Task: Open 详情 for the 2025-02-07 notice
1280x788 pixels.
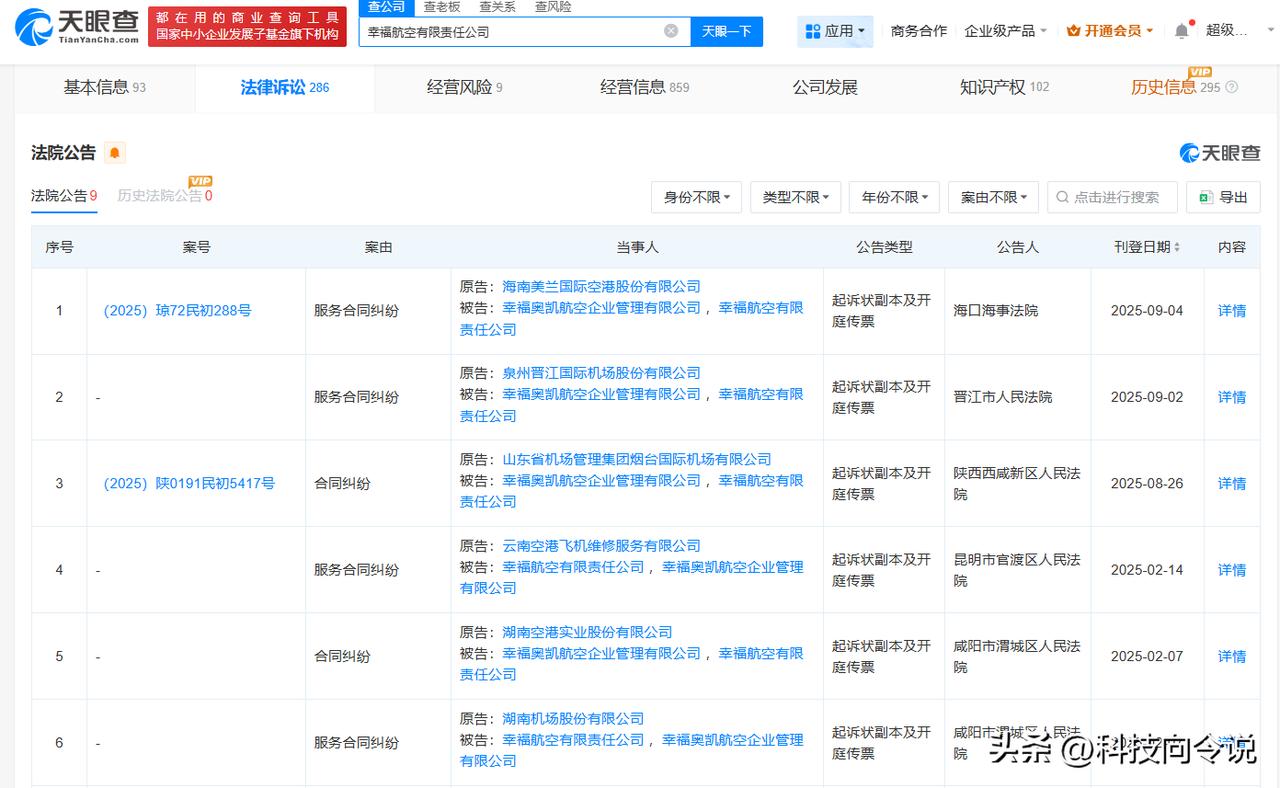Action: 1232,657
